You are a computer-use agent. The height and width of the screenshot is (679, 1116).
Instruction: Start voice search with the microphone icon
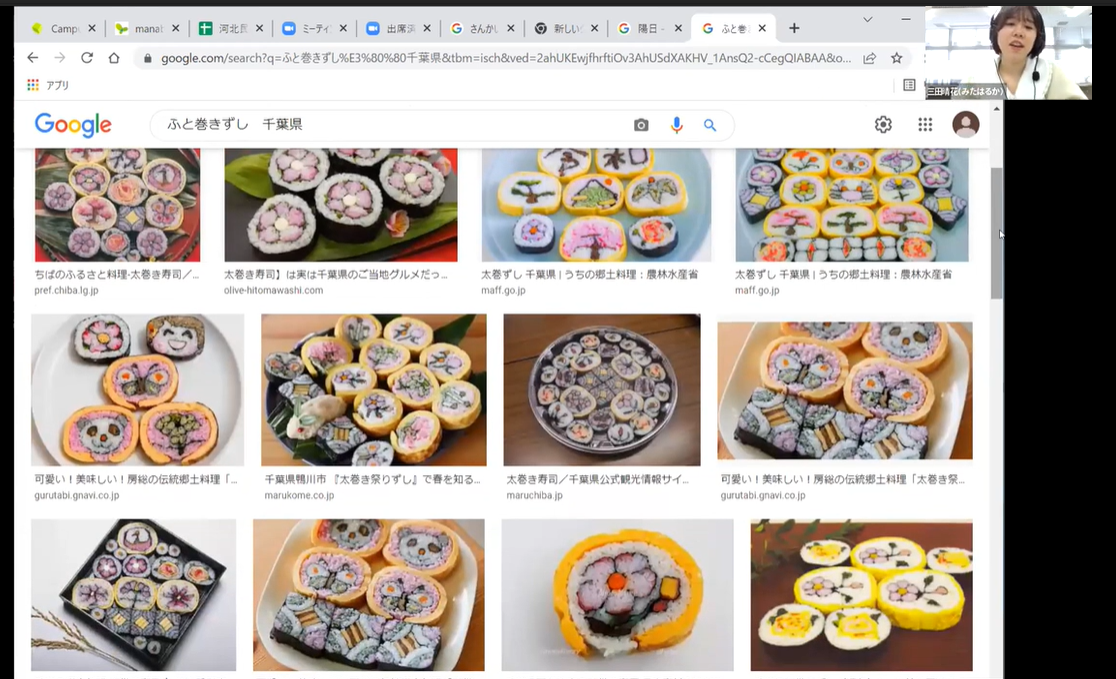[x=676, y=125]
